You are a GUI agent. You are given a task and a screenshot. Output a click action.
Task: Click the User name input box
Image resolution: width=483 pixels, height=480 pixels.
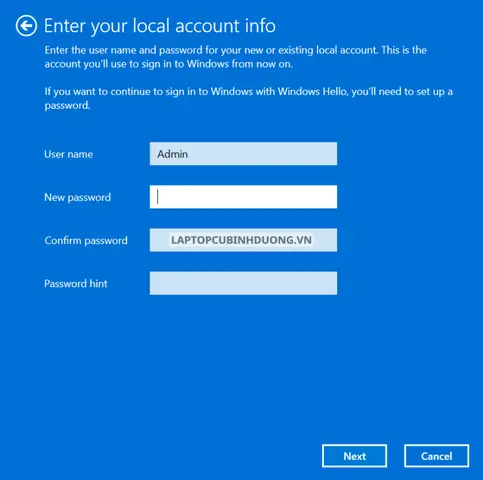click(x=243, y=154)
